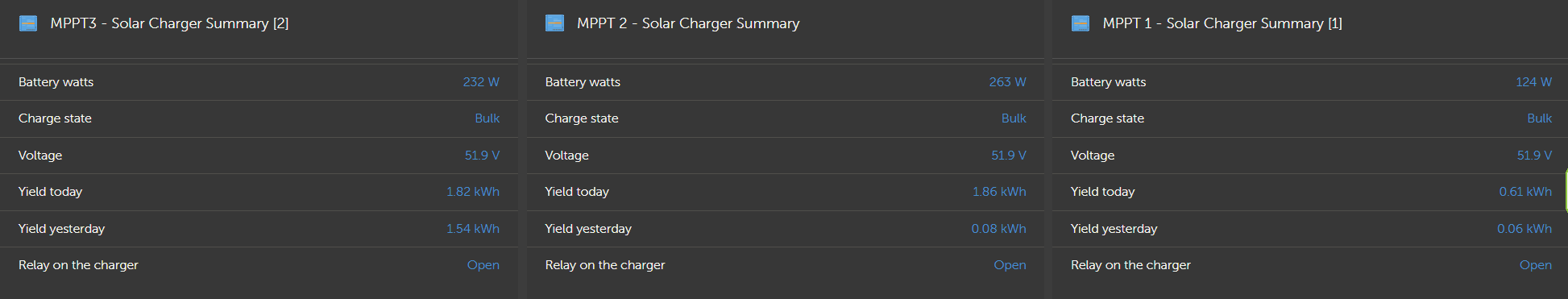Open MPPT3 - Solar Charger Summary [2] title

pos(169,23)
